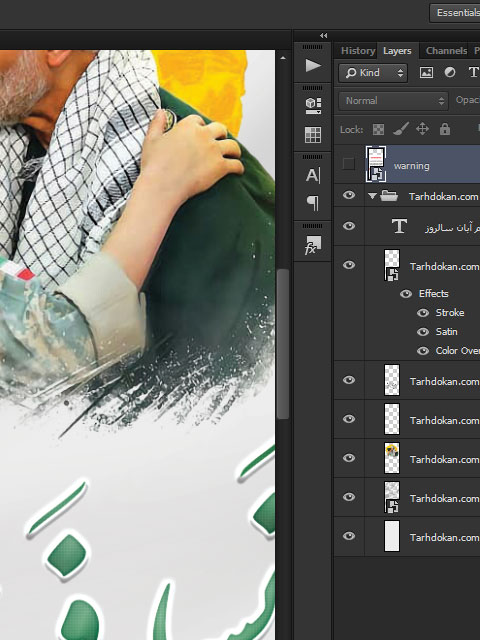
Task: Open the Normal blend mode dropdown
Action: click(x=393, y=101)
